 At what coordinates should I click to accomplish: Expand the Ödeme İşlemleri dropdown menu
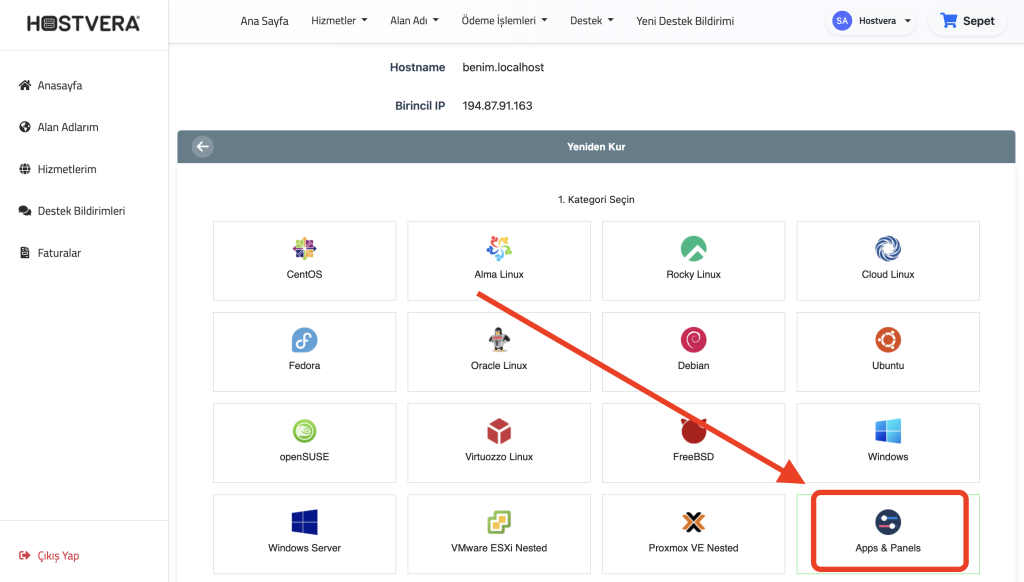(504, 20)
